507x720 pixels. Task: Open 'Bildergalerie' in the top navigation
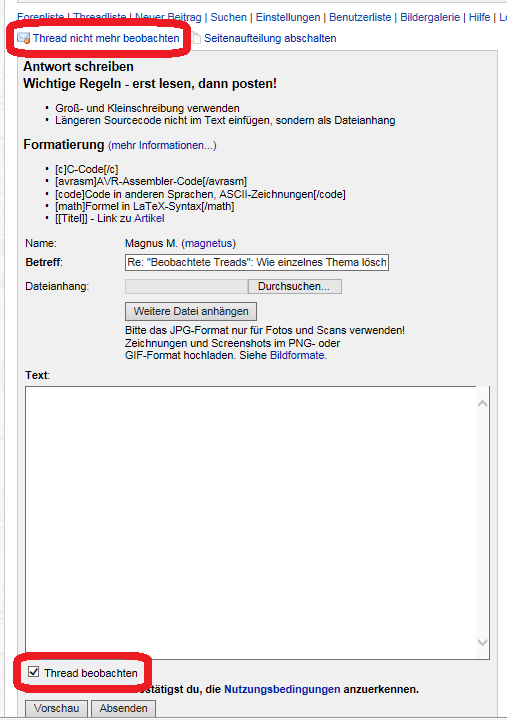(430, 17)
